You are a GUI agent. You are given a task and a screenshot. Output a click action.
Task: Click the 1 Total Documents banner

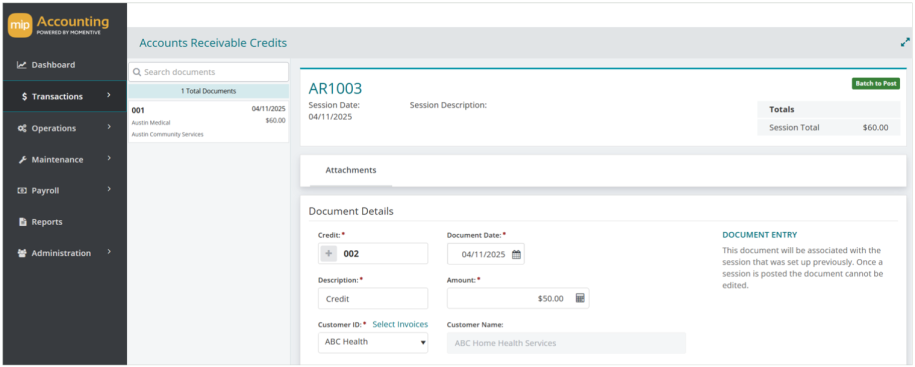click(208, 91)
